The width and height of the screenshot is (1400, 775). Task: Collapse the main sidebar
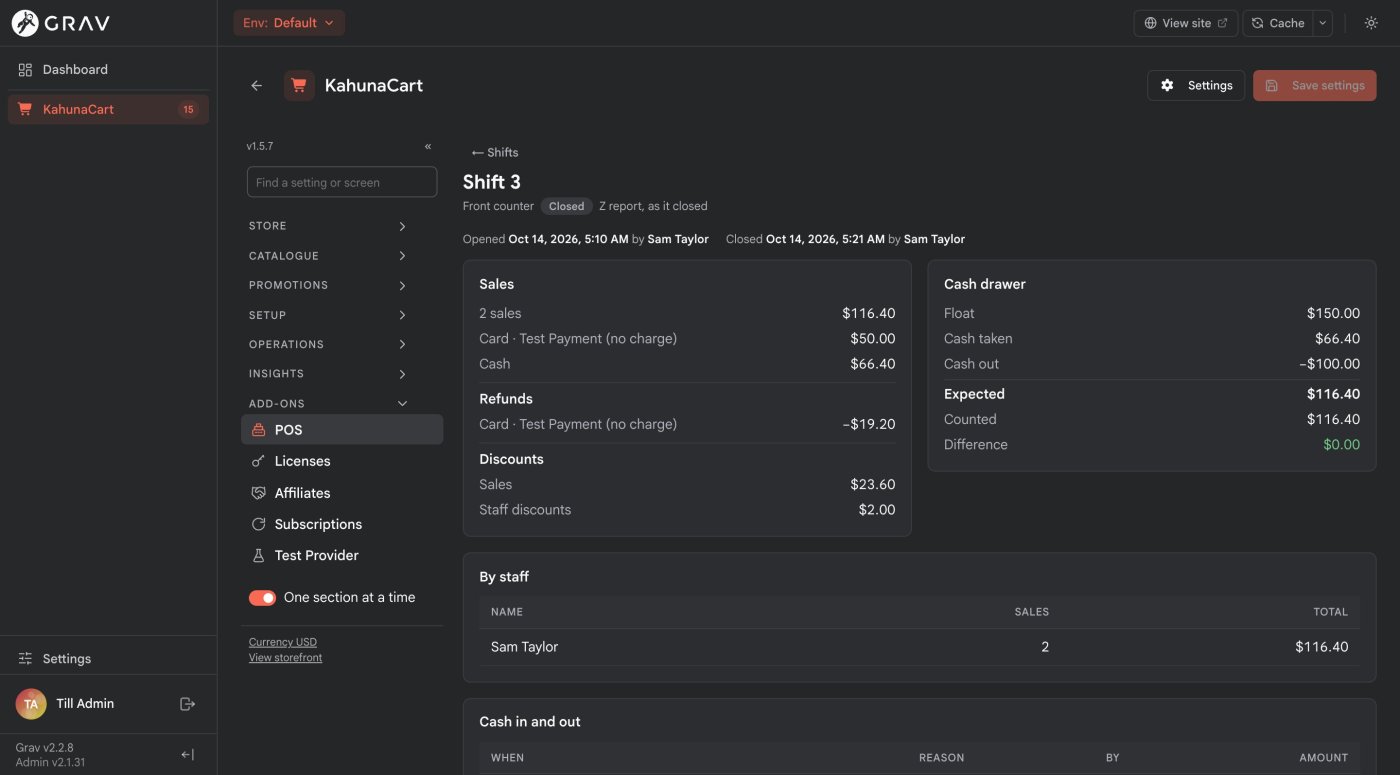coord(187,755)
